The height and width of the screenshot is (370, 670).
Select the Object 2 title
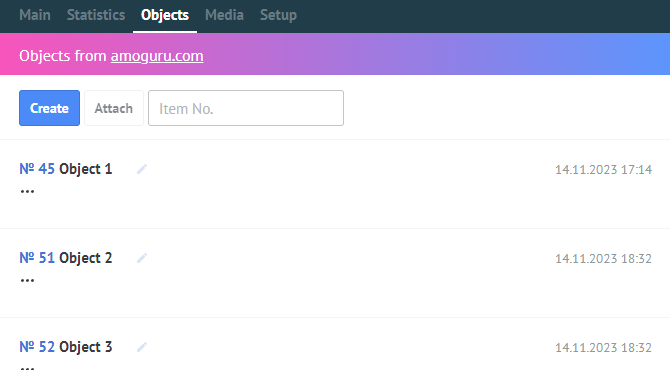pos(85,258)
